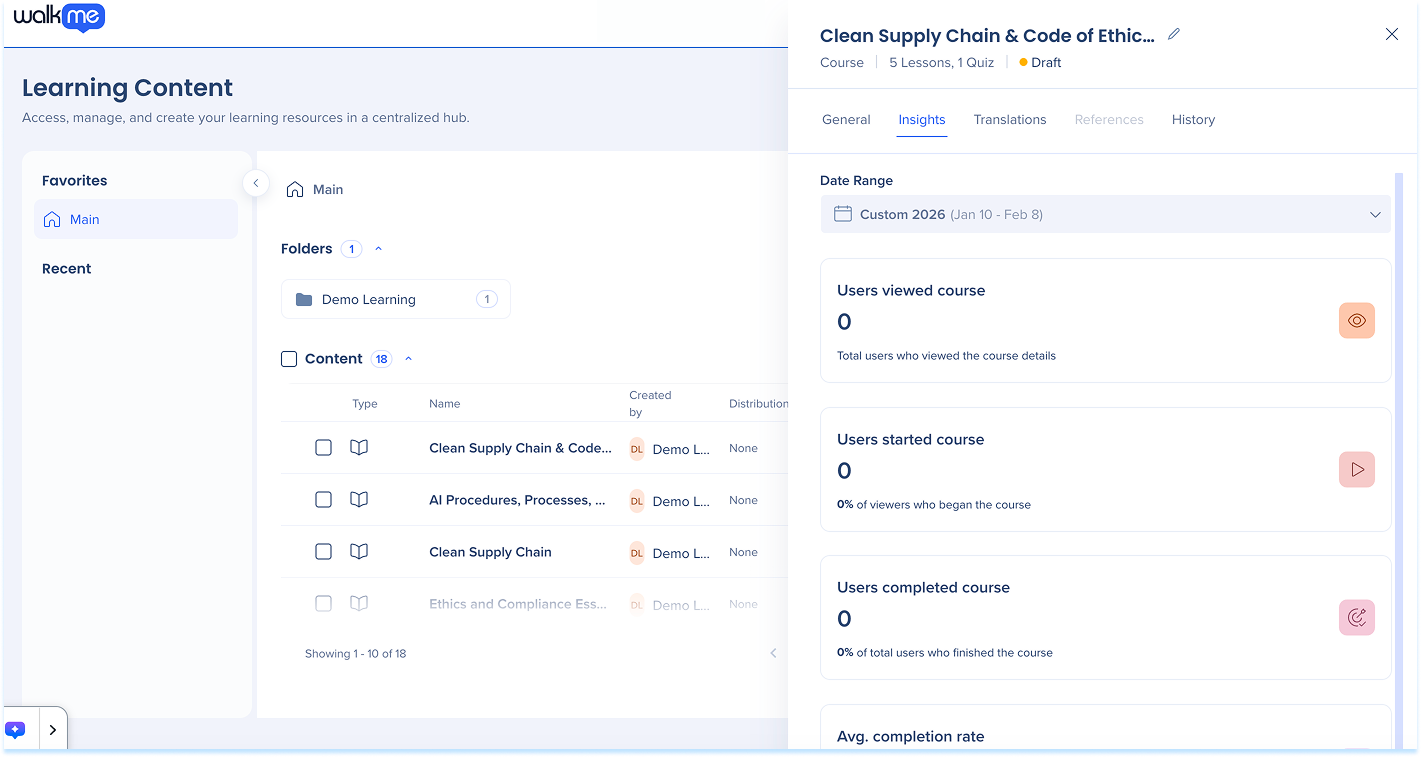Collapse the left sidebar with arrow button
The image size is (1421, 757).
[256, 183]
